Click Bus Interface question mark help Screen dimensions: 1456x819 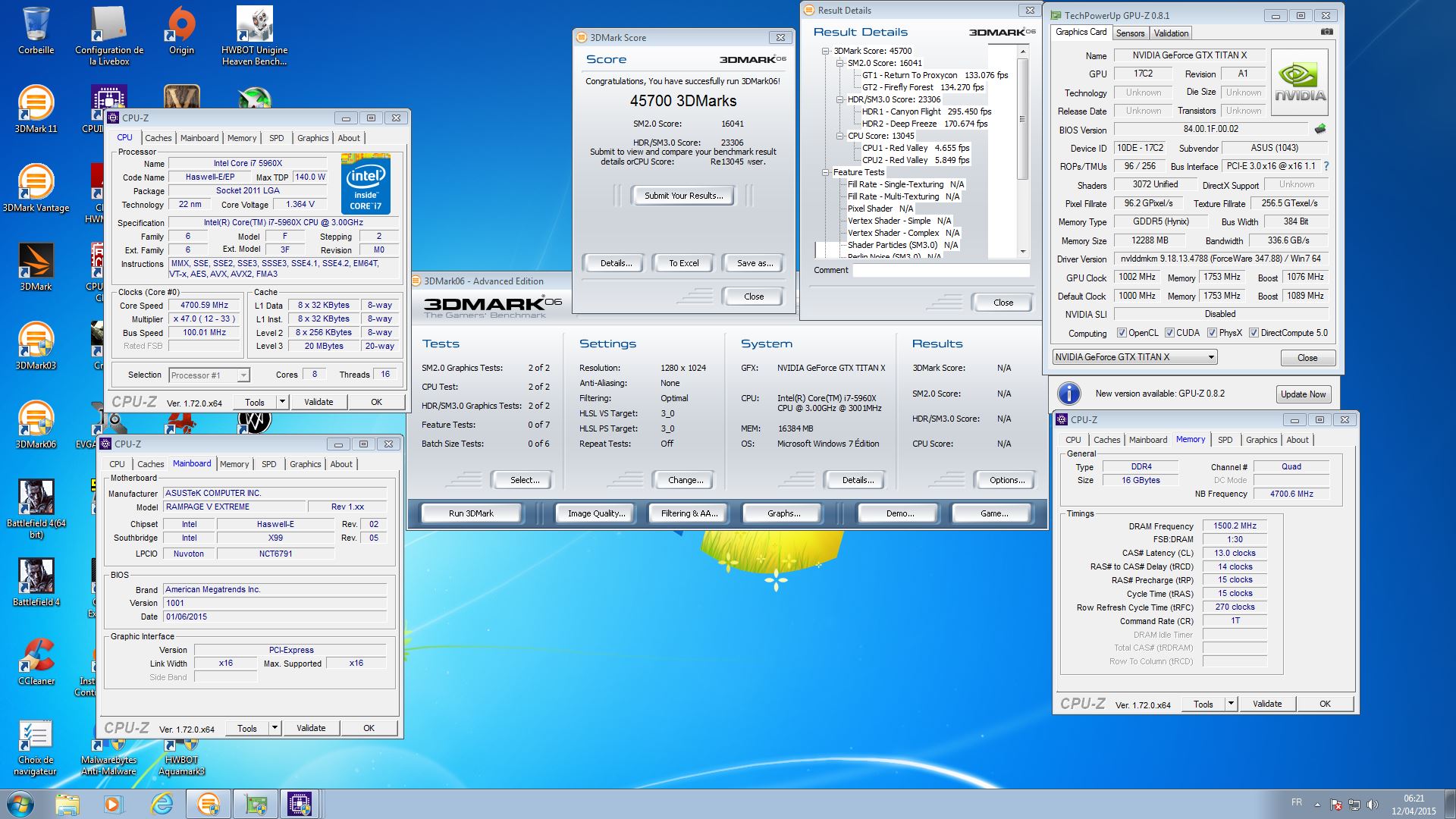point(1326,166)
